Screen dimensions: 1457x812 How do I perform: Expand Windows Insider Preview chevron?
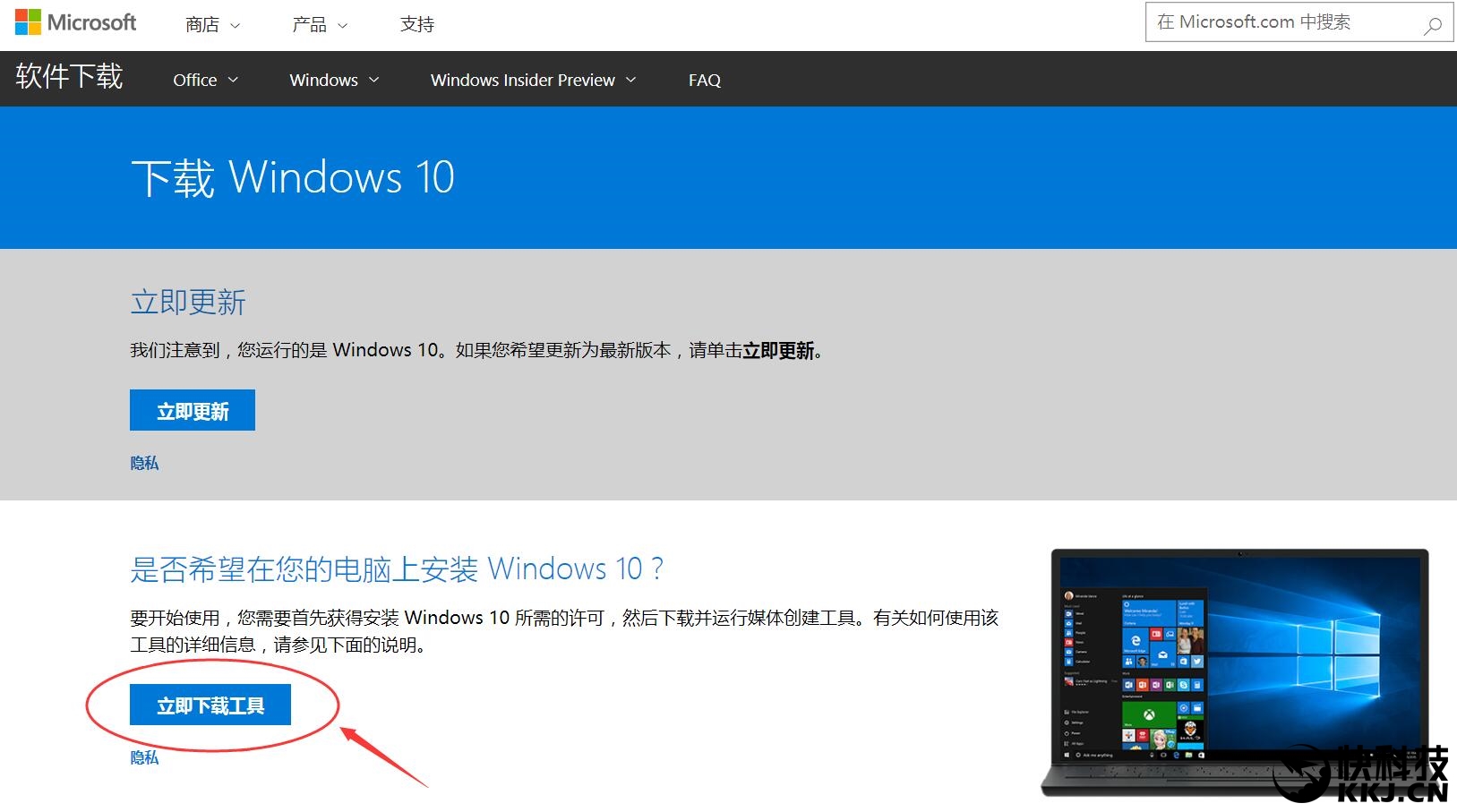[x=630, y=80]
